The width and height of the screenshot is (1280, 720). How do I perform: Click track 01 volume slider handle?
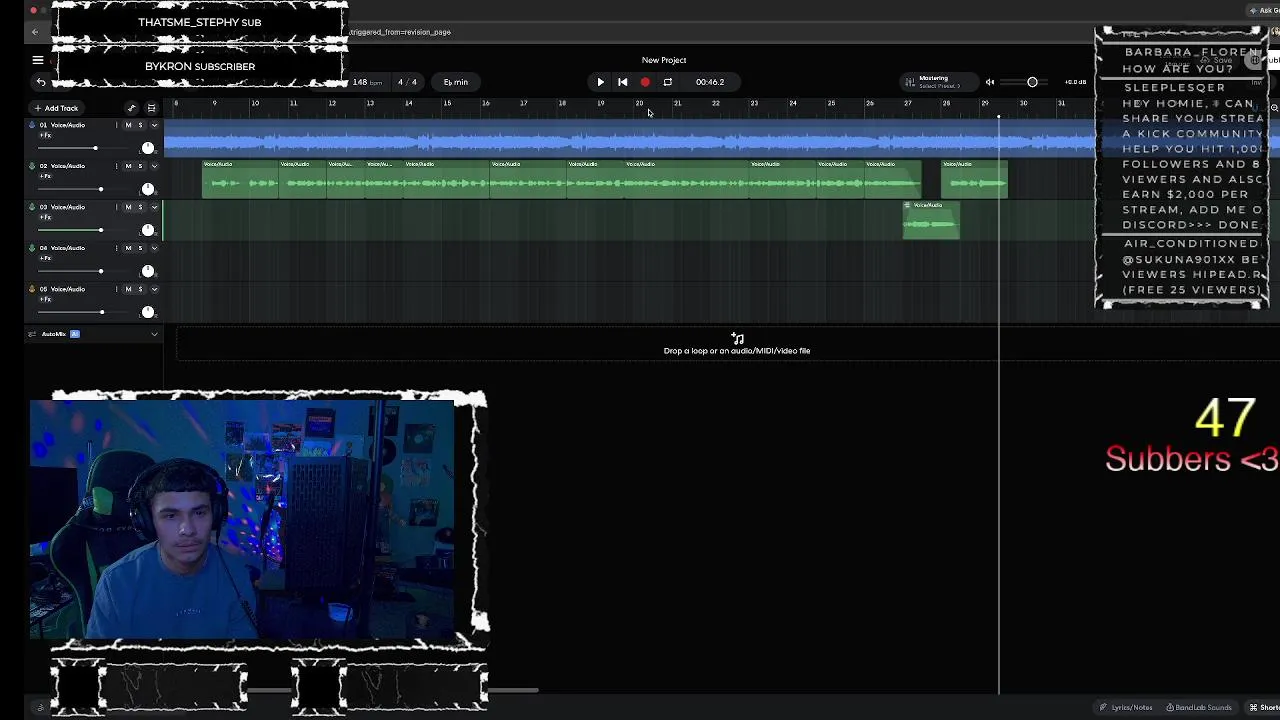96,148
